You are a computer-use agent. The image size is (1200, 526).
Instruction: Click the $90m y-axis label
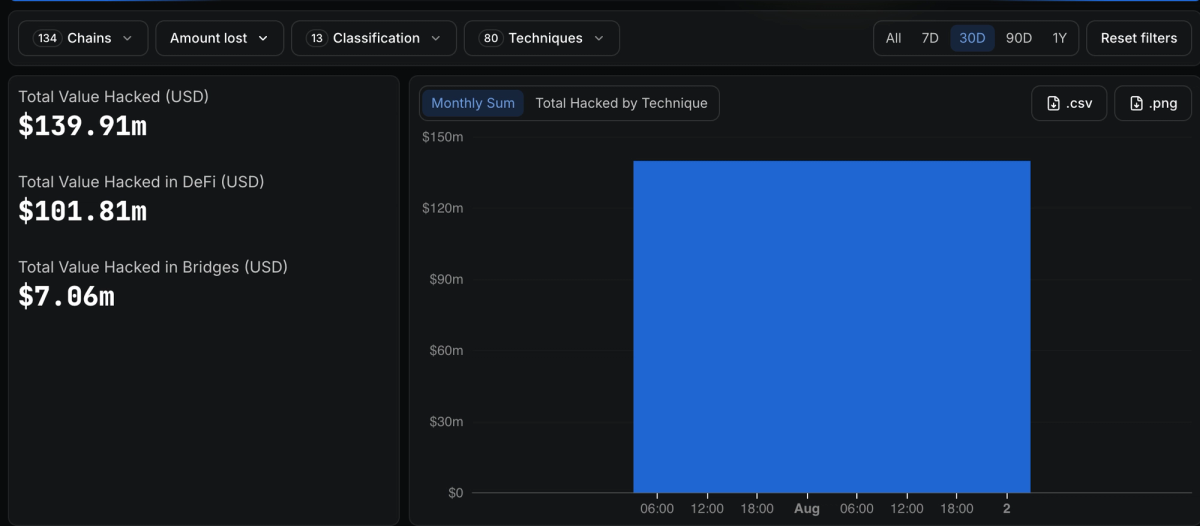click(445, 279)
